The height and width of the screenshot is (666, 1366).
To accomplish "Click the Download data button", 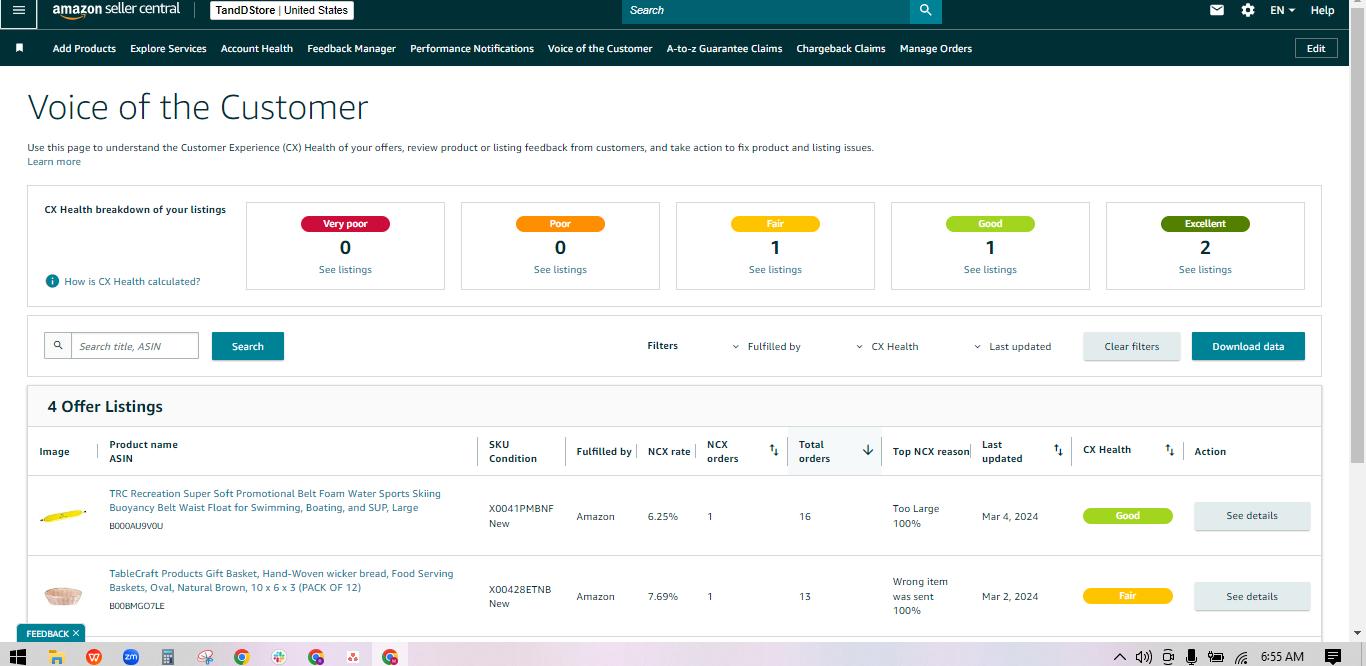I will tap(1248, 346).
